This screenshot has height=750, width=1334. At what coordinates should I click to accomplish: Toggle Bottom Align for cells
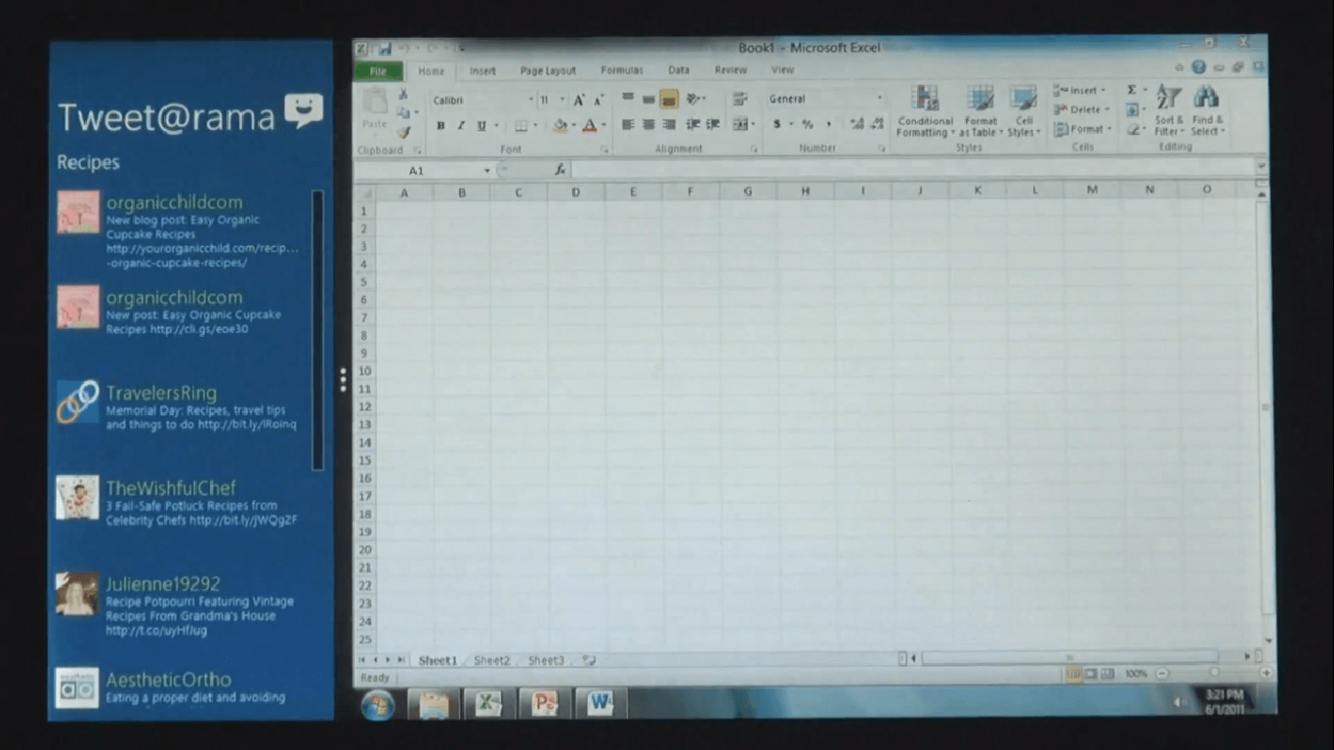click(x=669, y=99)
